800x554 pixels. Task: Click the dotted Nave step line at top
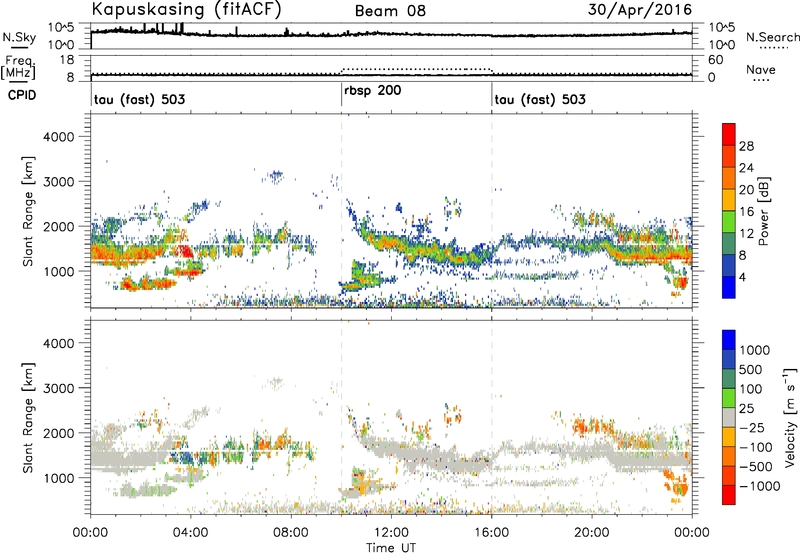416,69
